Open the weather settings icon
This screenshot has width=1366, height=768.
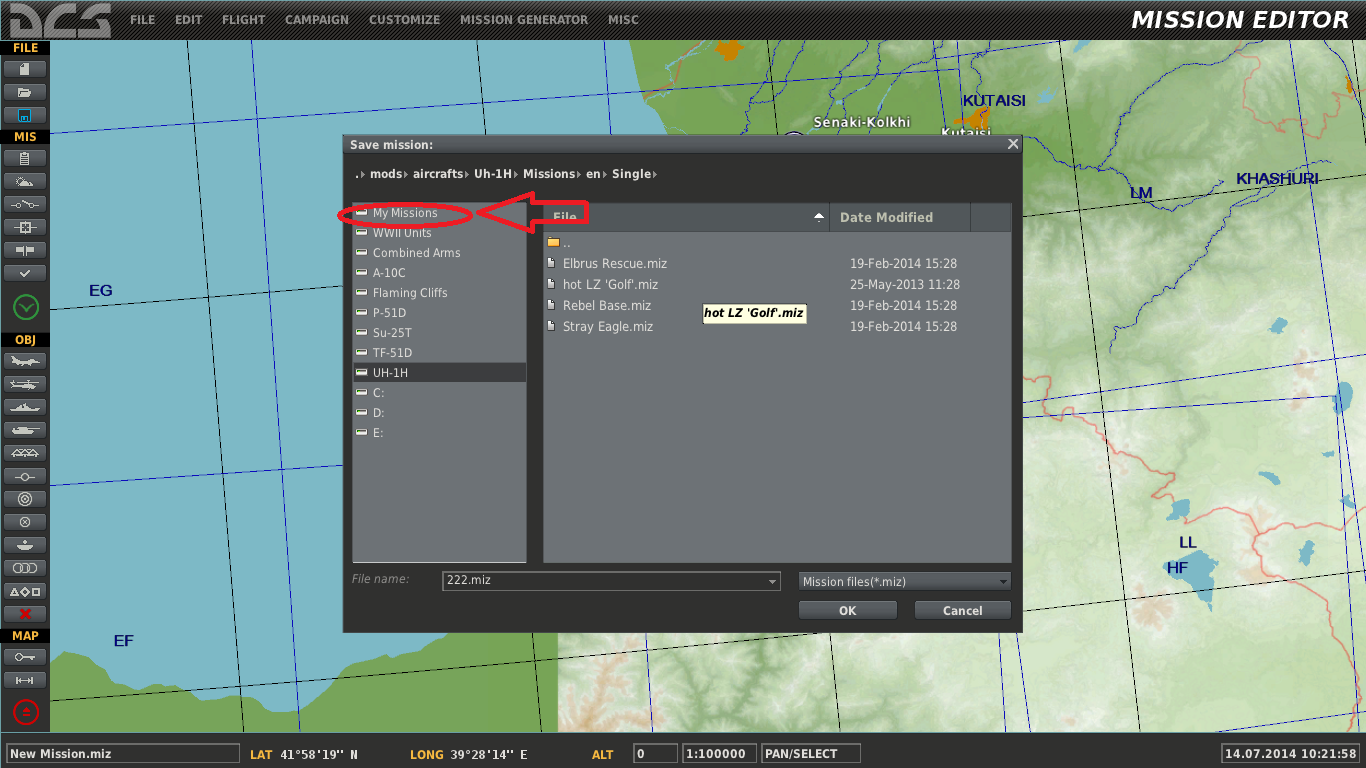click(x=25, y=181)
